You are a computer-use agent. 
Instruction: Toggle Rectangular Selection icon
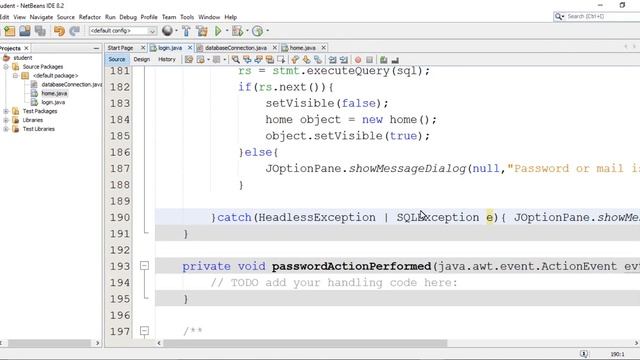(x=281, y=60)
